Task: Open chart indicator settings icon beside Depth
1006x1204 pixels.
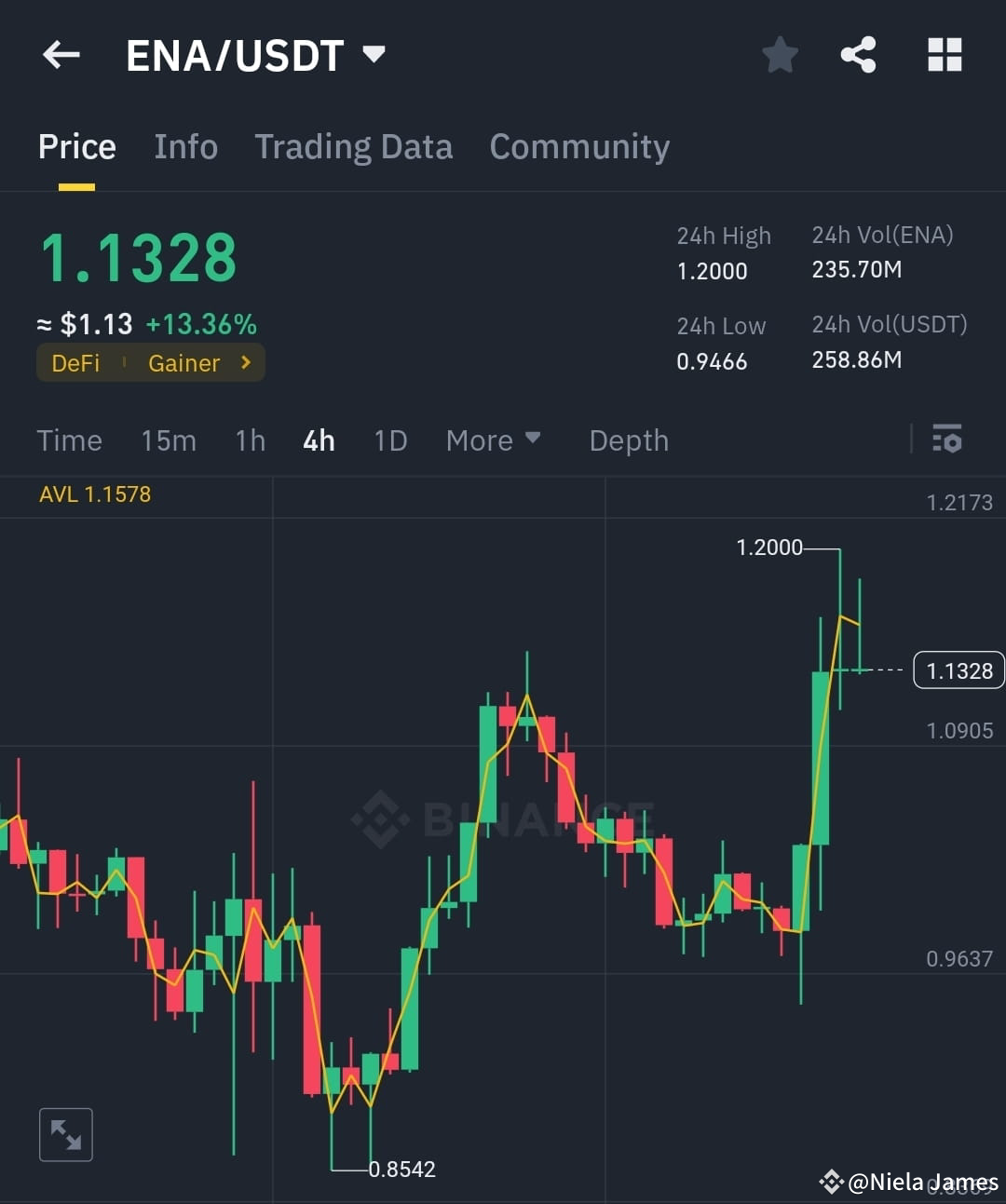Action: point(946,439)
